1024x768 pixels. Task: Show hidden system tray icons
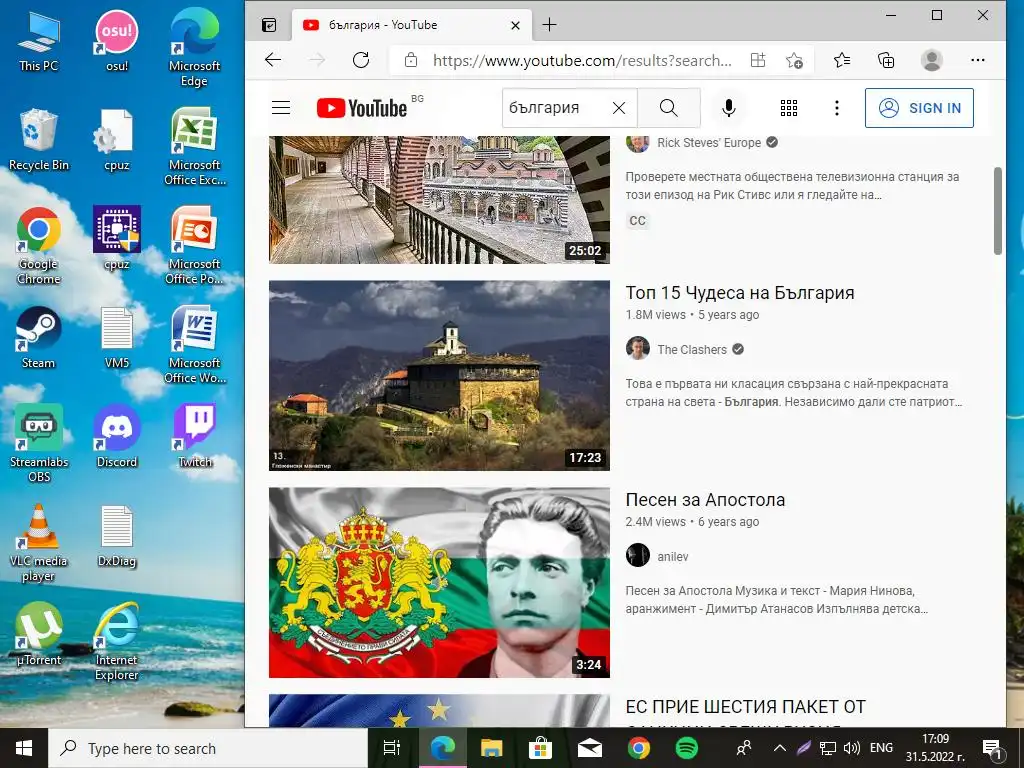pyautogui.click(x=779, y=748)
